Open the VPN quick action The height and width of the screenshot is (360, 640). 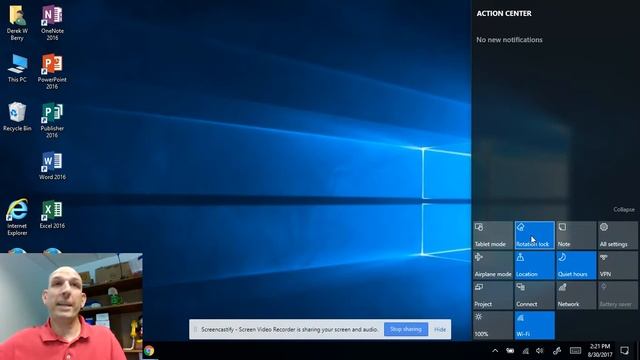click(x=618, y=265)
